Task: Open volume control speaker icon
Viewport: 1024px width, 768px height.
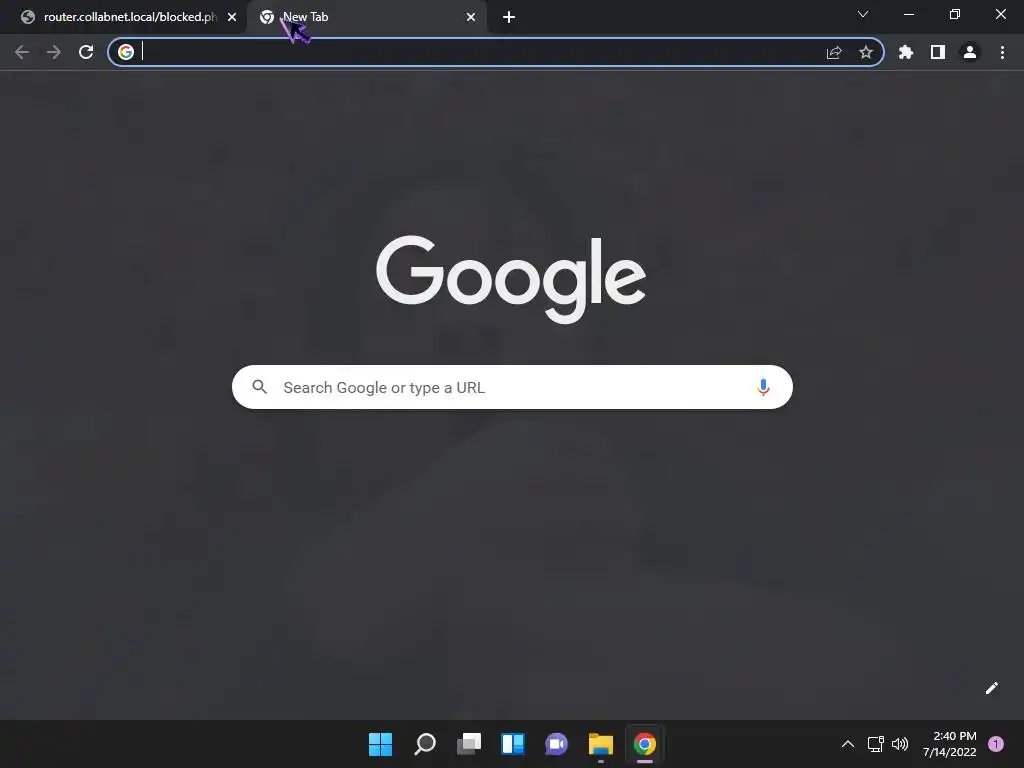Action: (900, 744)
